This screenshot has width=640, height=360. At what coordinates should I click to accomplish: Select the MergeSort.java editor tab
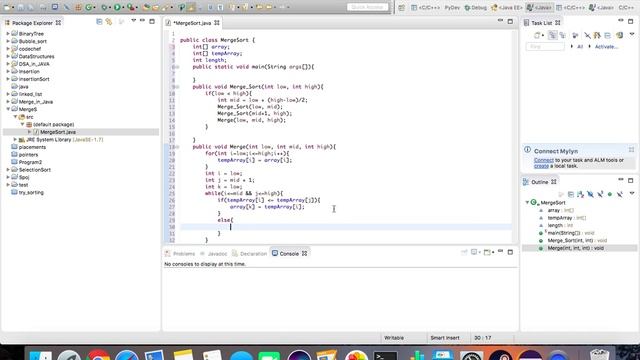pyautogui.click(x=192, y=23)
